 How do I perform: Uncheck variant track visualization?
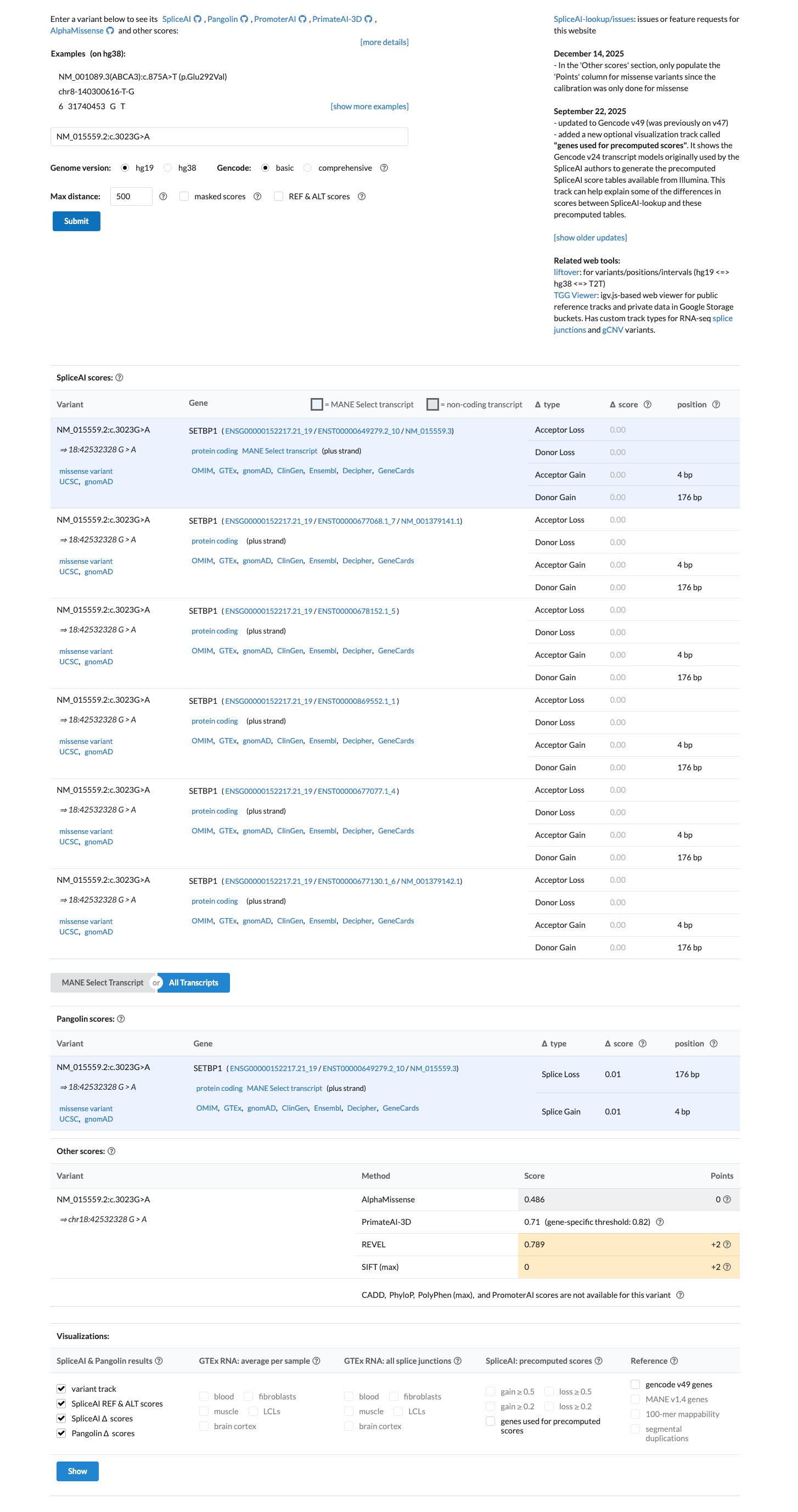61,1388
